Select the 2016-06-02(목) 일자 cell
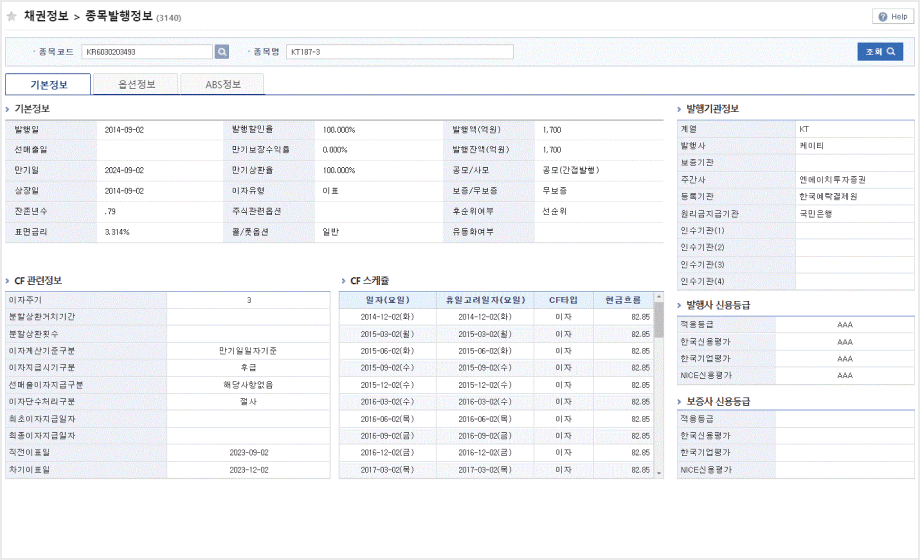This screenshot has height=560, width=920. [x=387, y=419]
